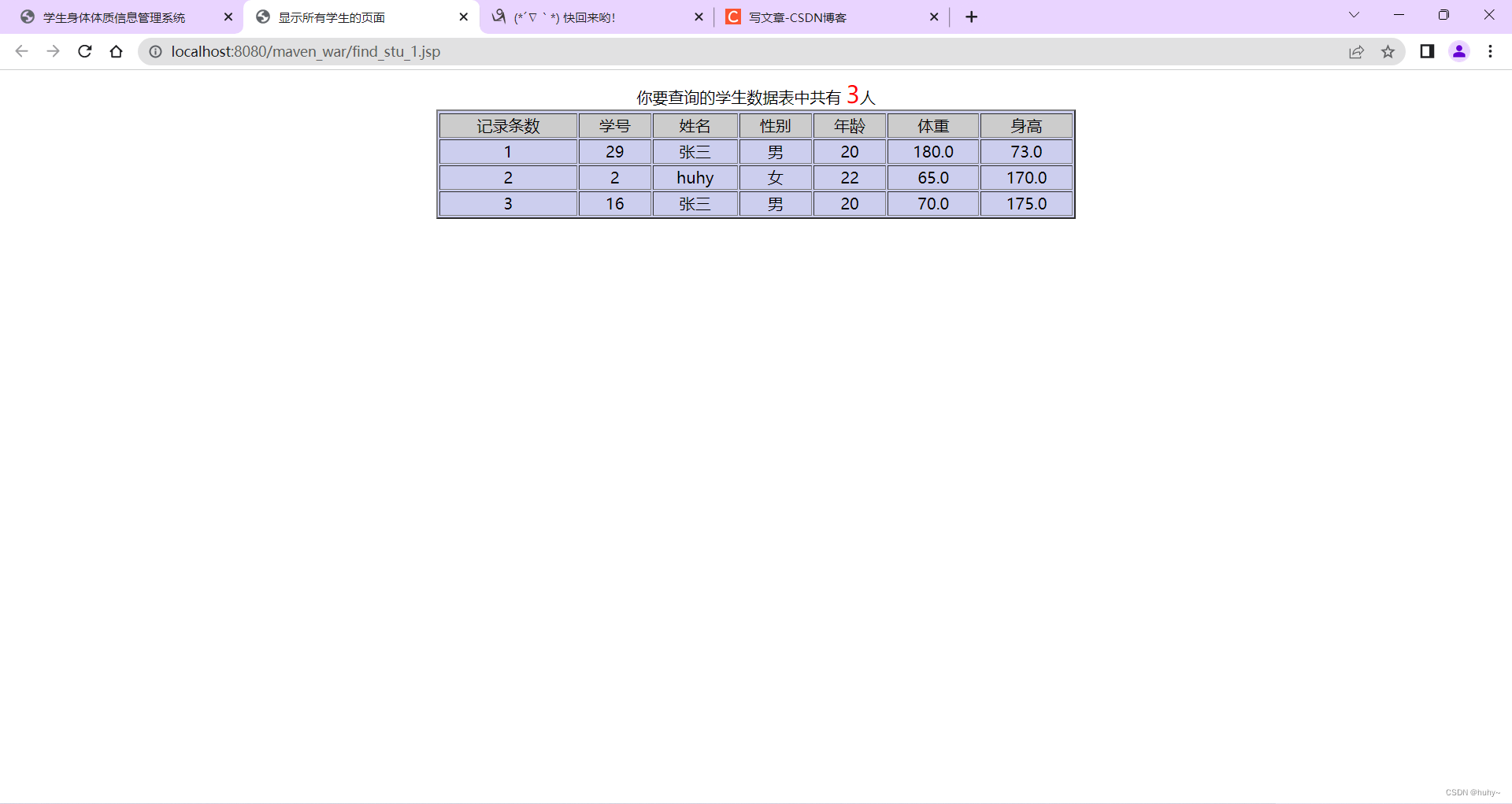View site information icon in address bar
The height and width of the screenshot is (804, 1512).
pyautogui.click(x=156, y=51)
